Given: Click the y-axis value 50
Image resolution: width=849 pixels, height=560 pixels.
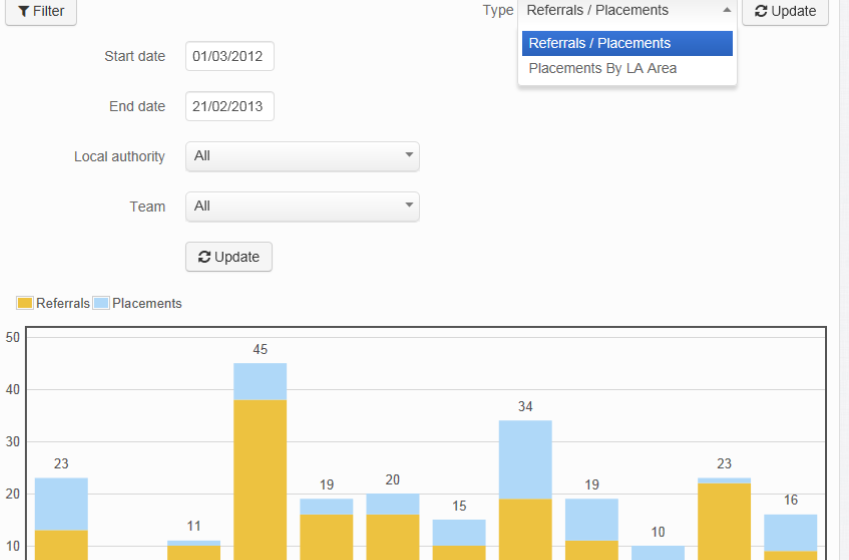Looking at the screenshot, I should [12, 337].
